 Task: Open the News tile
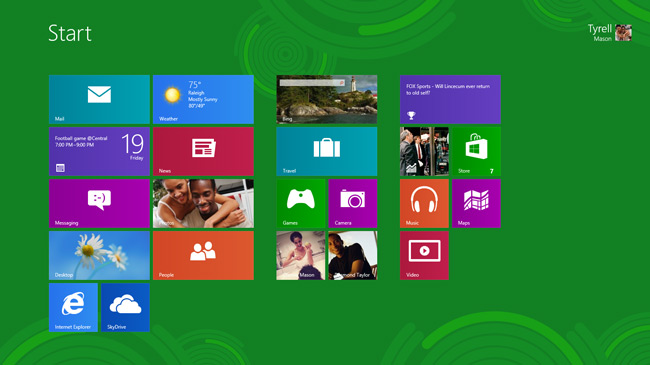pyautogui.click(x=203, y=151)
